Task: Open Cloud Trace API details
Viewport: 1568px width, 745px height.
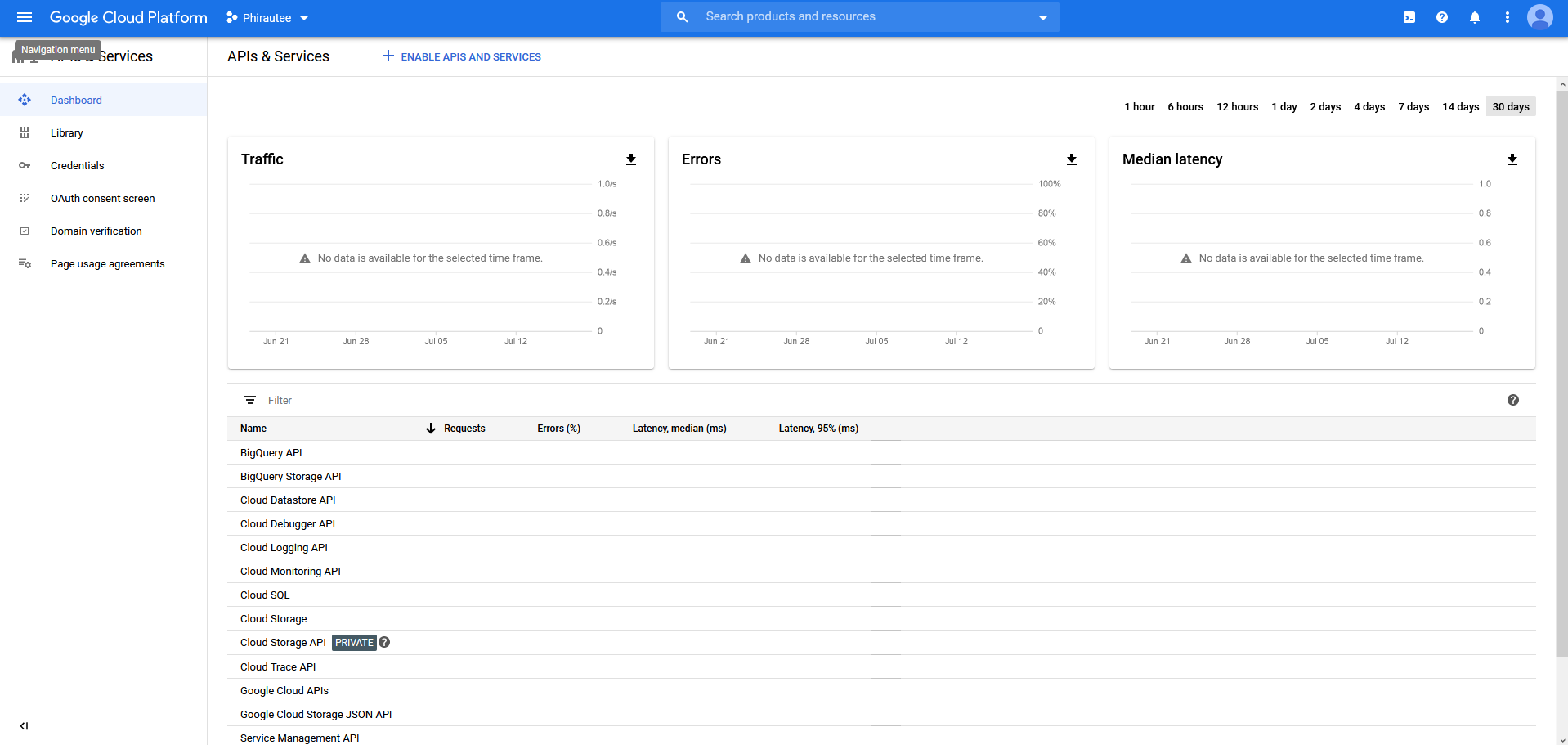Action: coord(278,666)
